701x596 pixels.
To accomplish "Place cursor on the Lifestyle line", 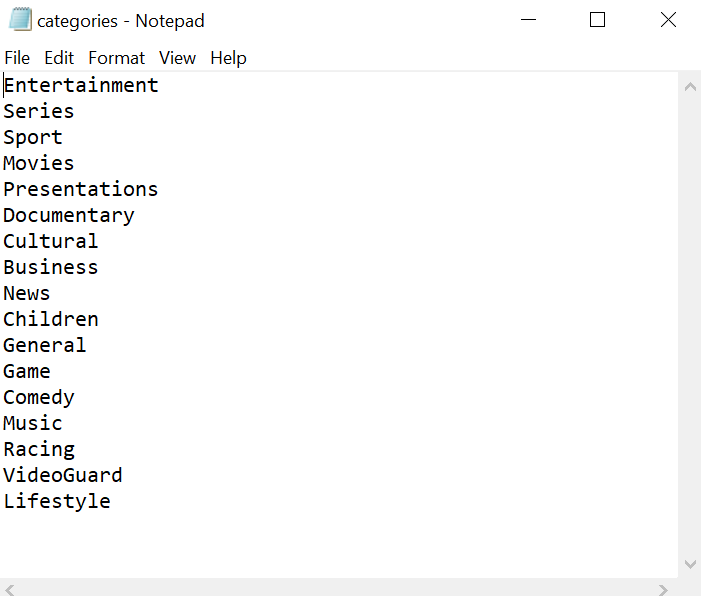I will 57,502.
